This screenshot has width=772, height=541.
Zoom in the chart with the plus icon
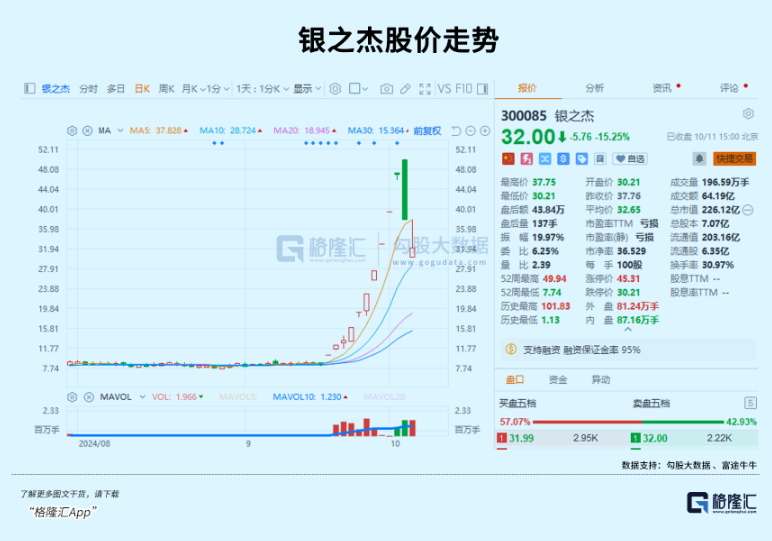point(485,130)
